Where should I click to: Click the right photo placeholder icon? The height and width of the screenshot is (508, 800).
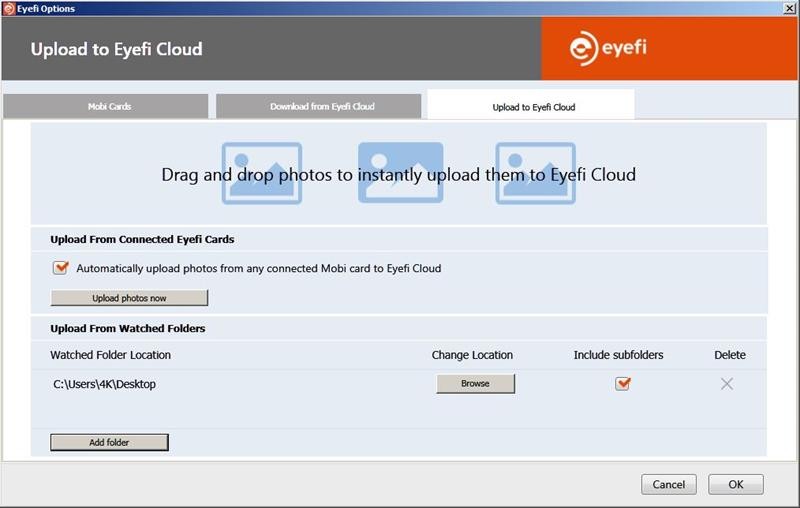536,173
